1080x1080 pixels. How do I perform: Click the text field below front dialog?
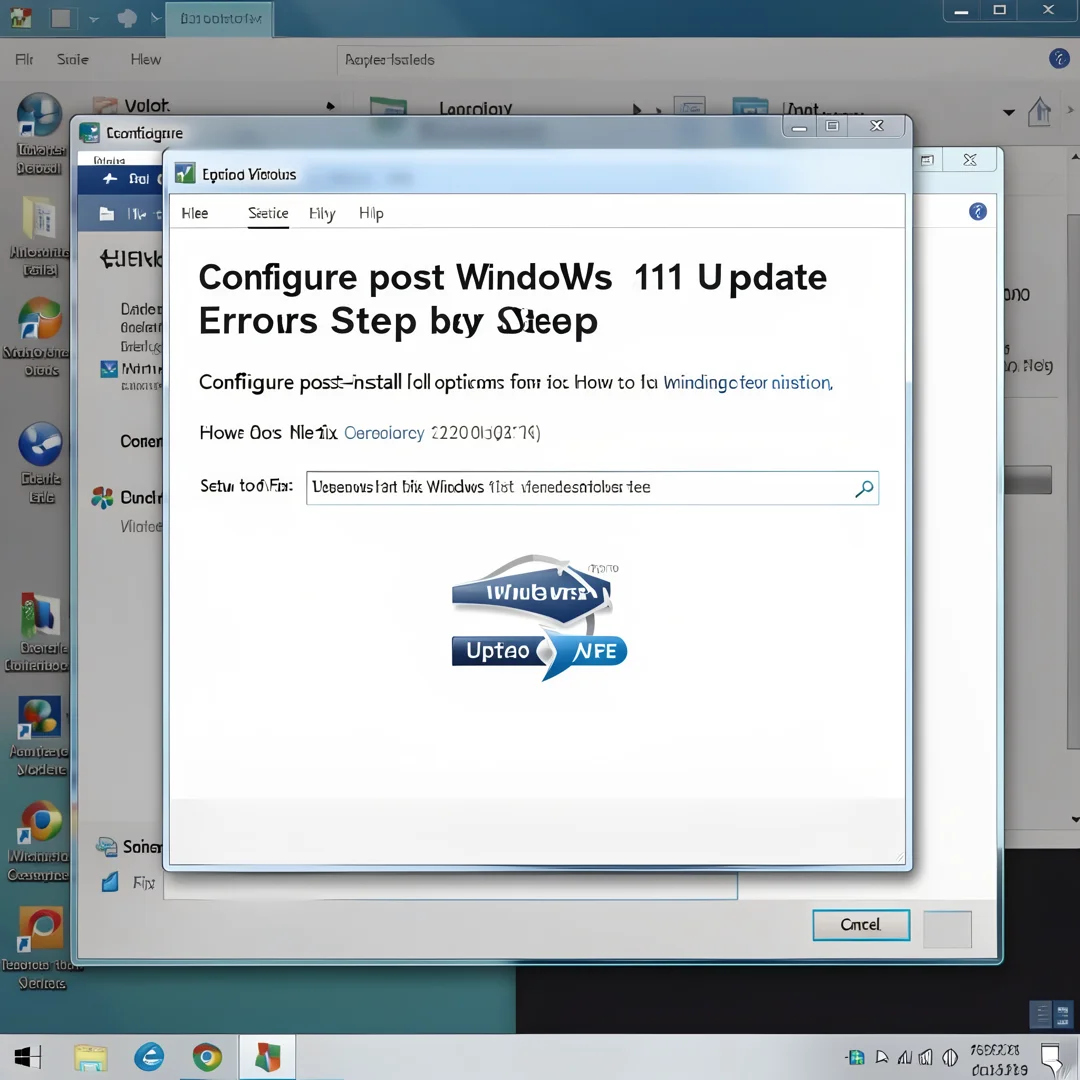point(450,886)
